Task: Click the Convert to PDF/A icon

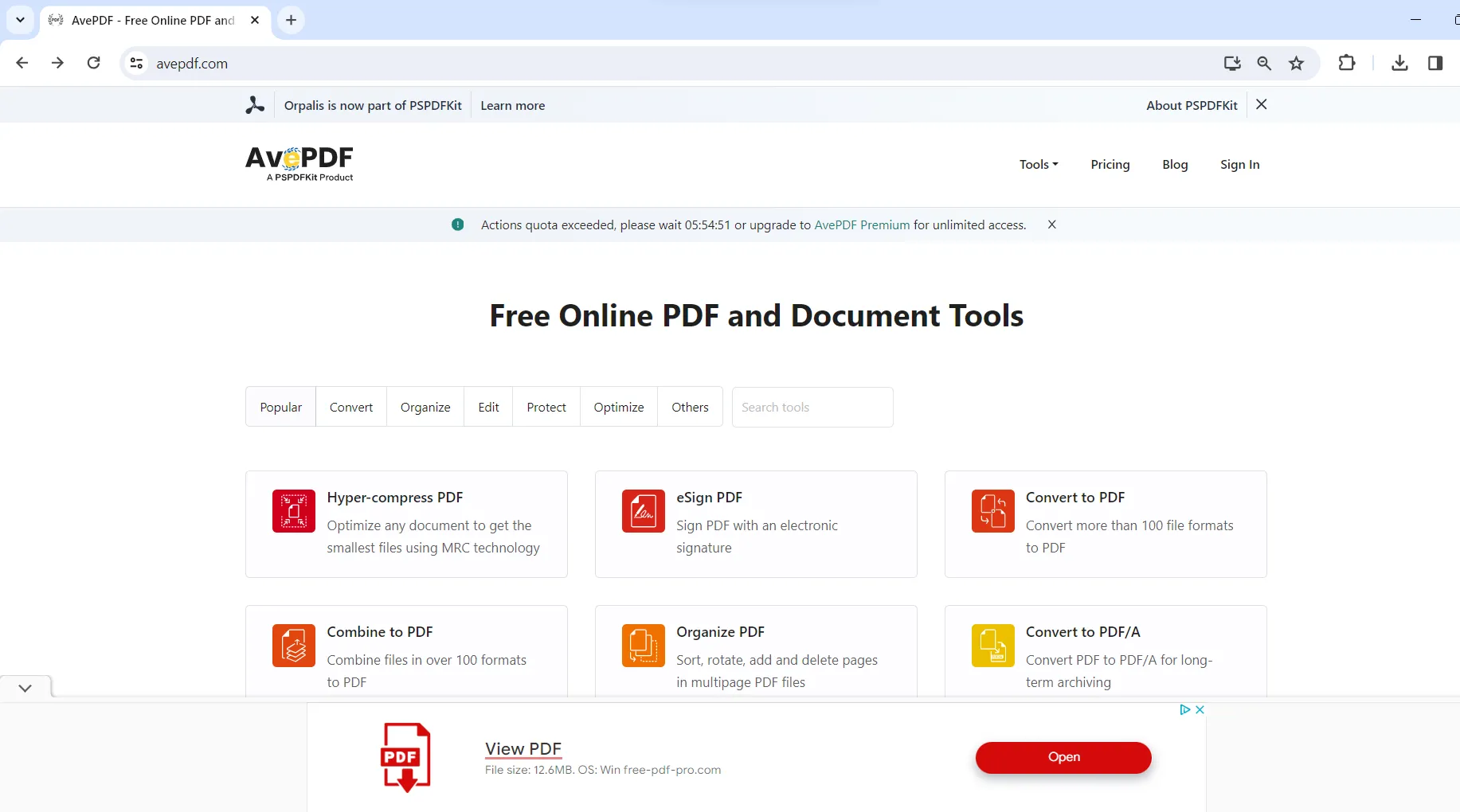Action: 993,645
